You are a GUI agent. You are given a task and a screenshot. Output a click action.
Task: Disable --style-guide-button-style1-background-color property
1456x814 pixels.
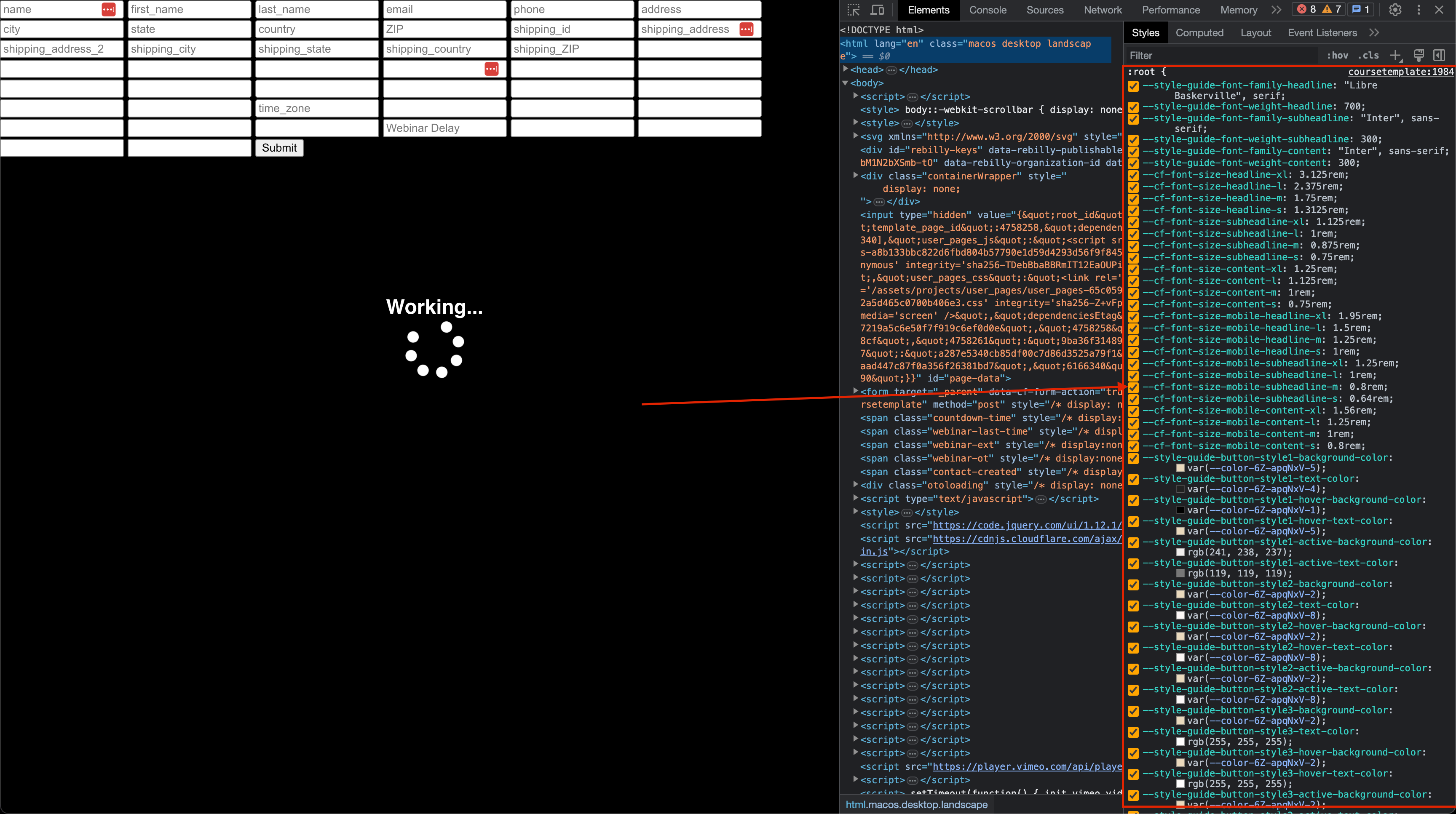(1133, 458)
